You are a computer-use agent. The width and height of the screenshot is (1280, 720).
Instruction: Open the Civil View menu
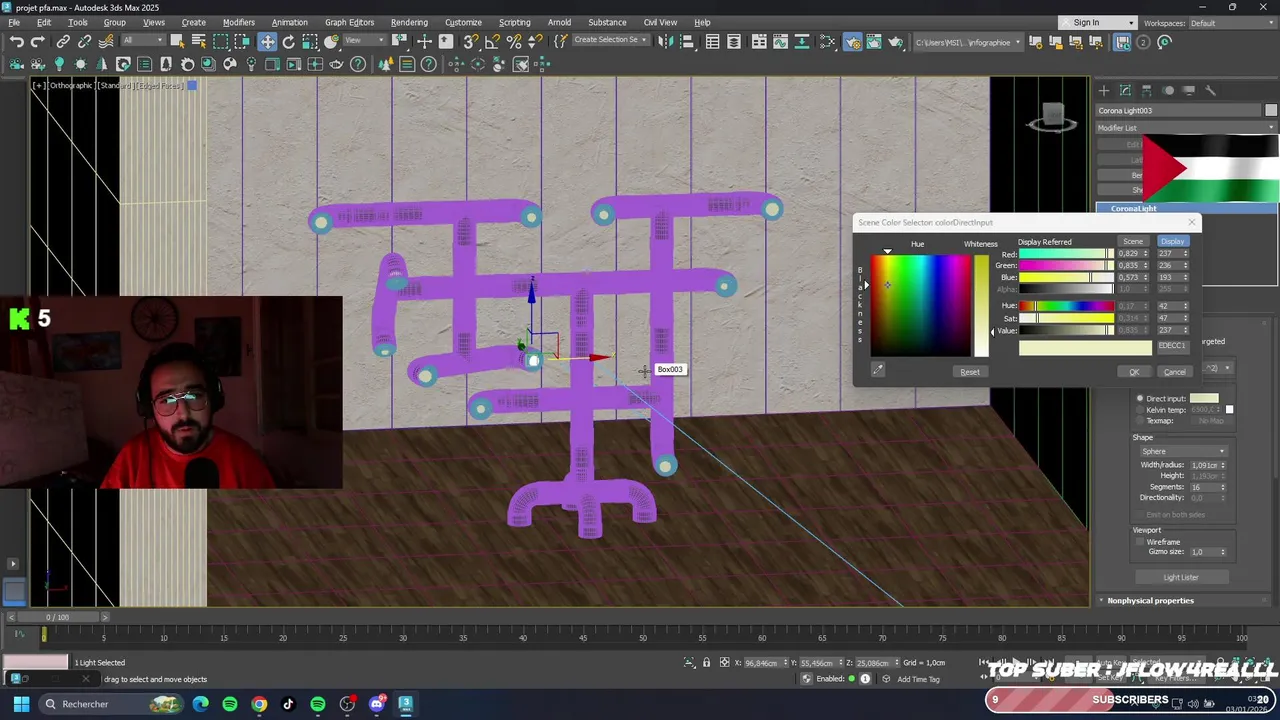[x=660, y=22]
